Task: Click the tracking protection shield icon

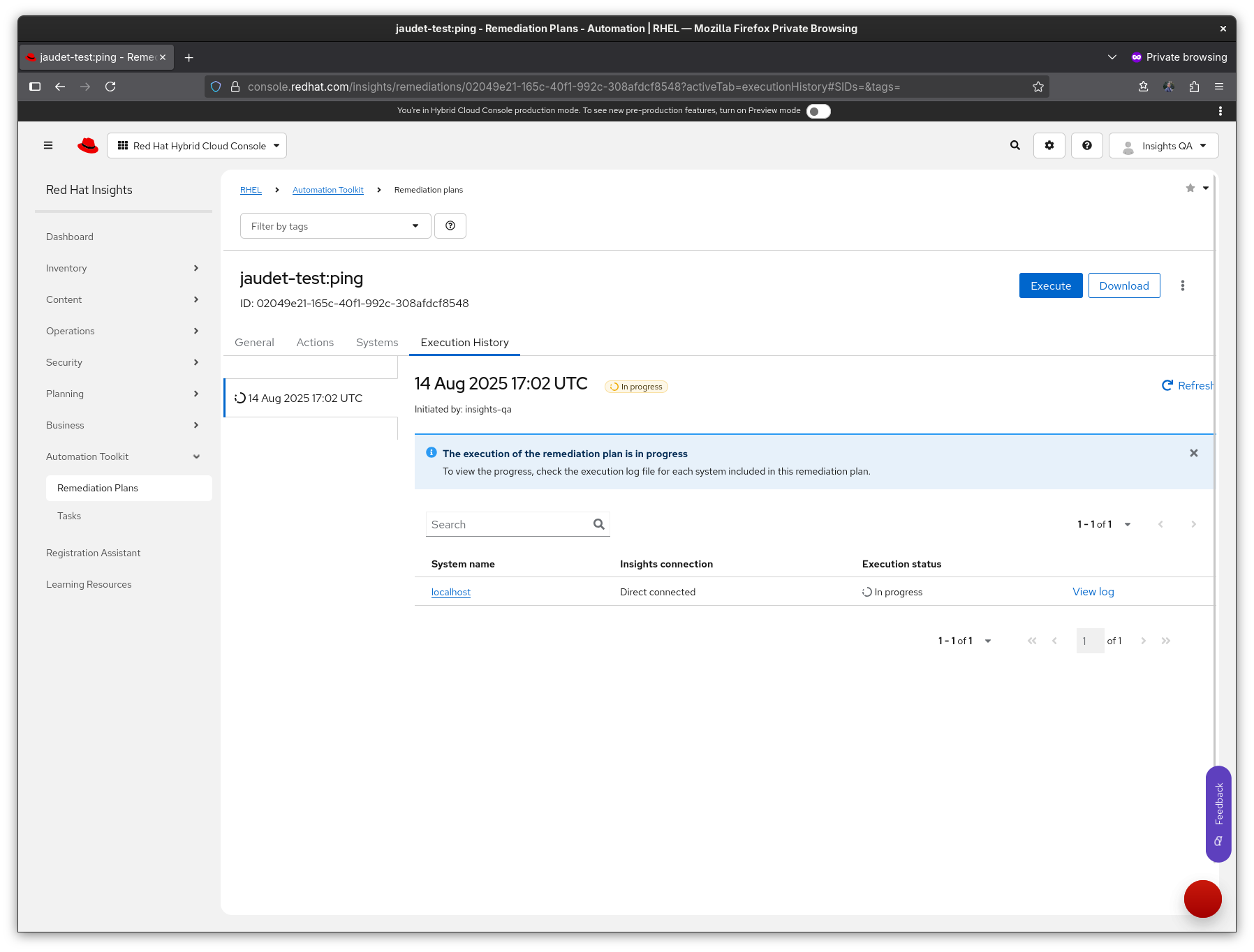Action: 216,87
